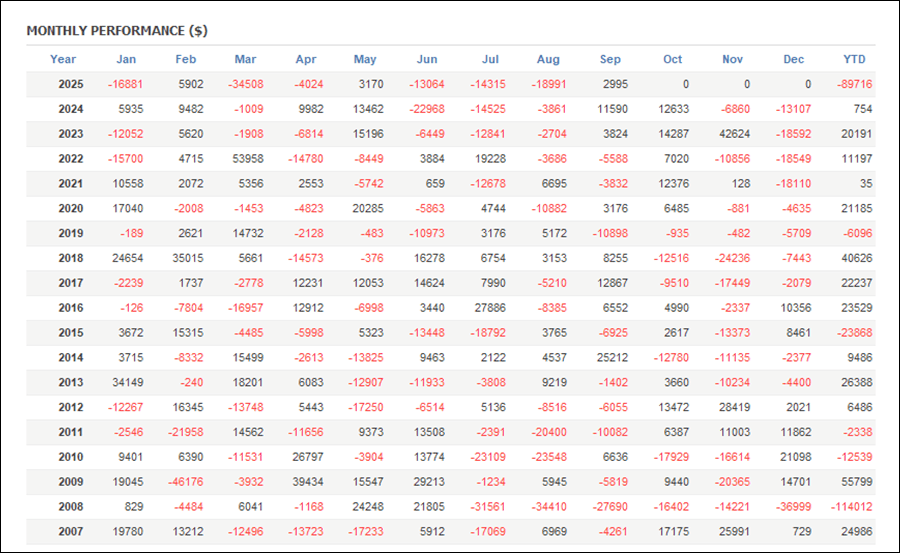Image resolution: width=900 pixels, height=553 pixels.
Task: Click 2013 January value 34149
Action: click(x=128, y=382)
